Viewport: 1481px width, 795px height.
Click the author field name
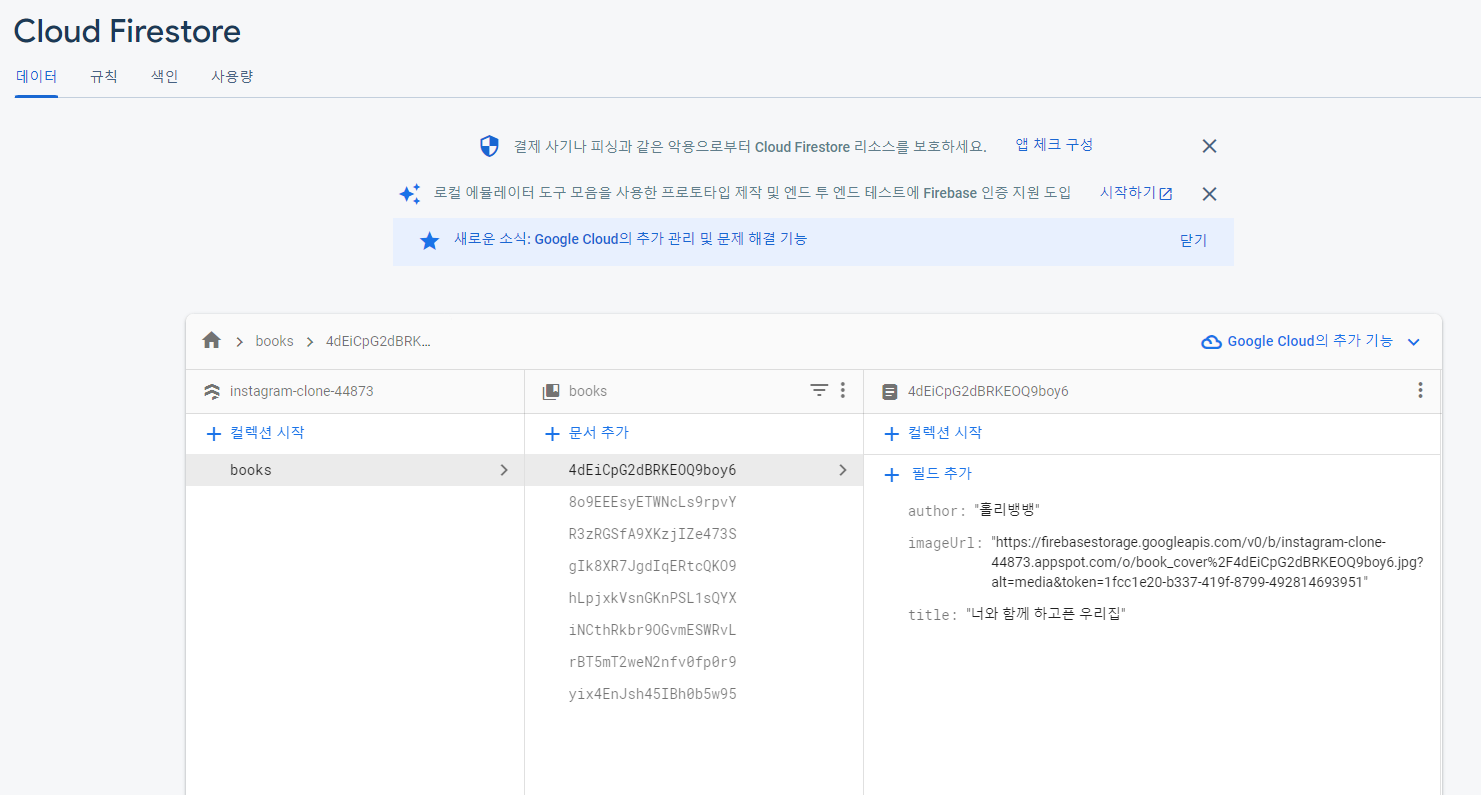[x=937, y=511]
